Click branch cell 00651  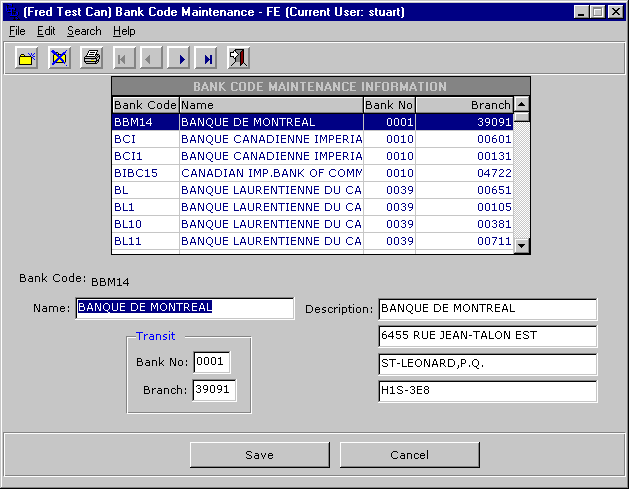click(465, 190)
